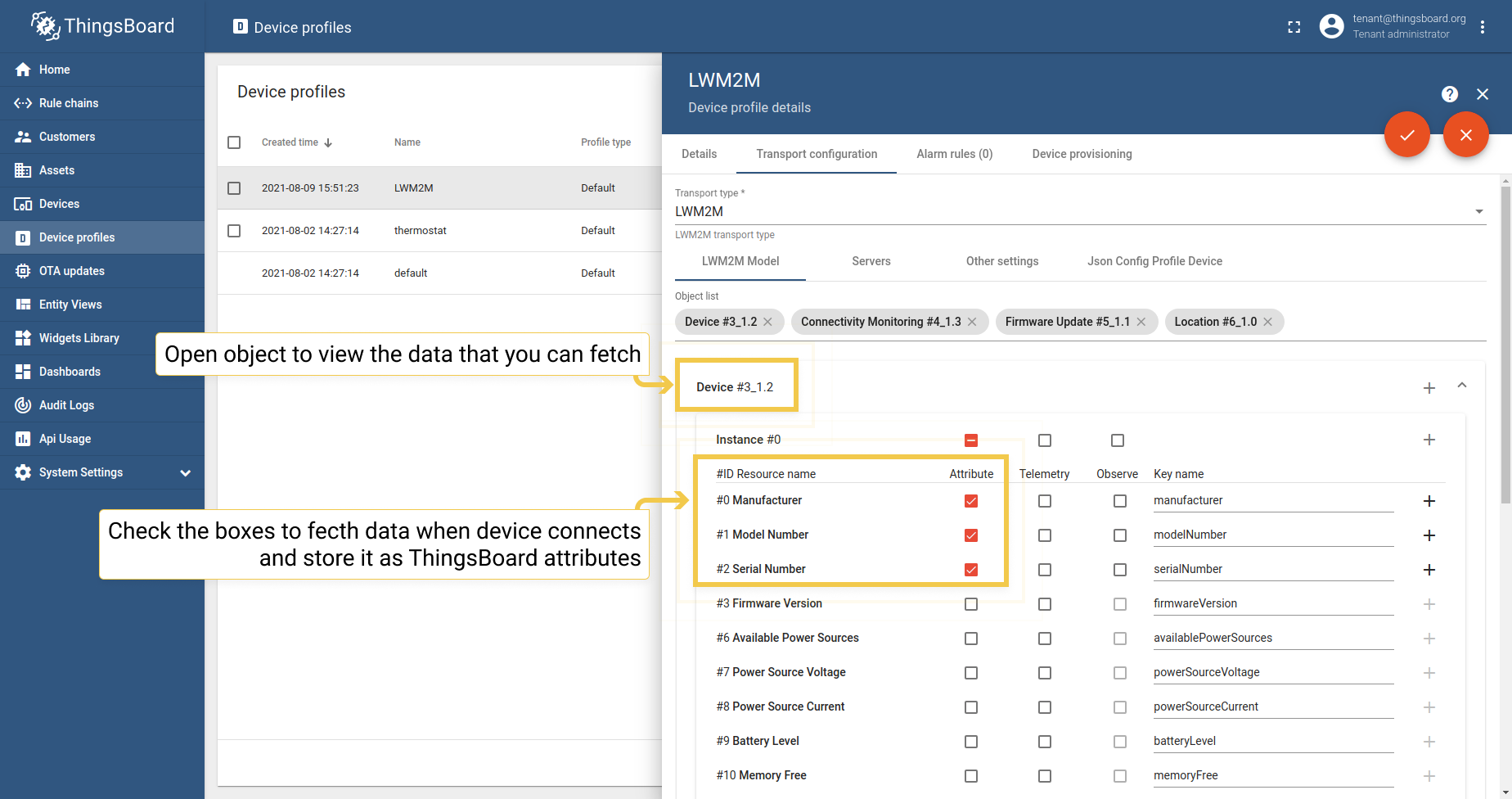Open Device profiles in the sidebar
Screen dimensions: 1512x799
(101, 237)
